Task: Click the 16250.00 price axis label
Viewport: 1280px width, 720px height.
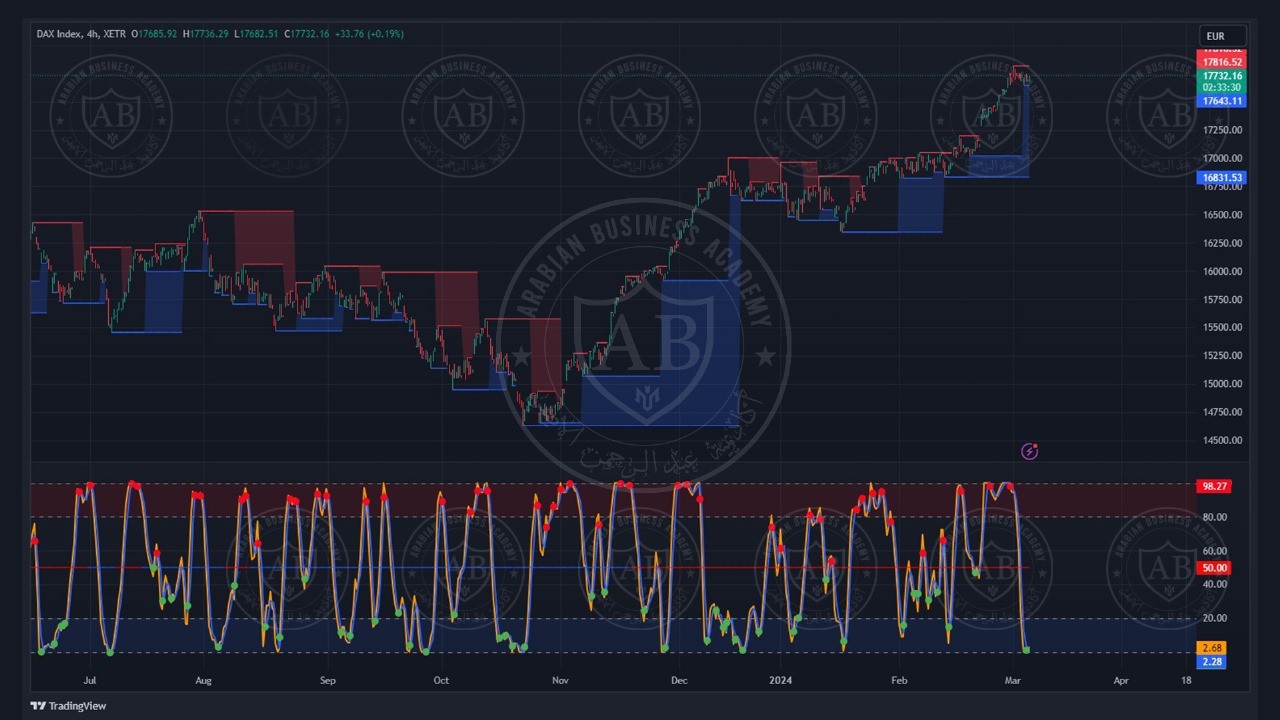Action: (x=1222, y=243)
